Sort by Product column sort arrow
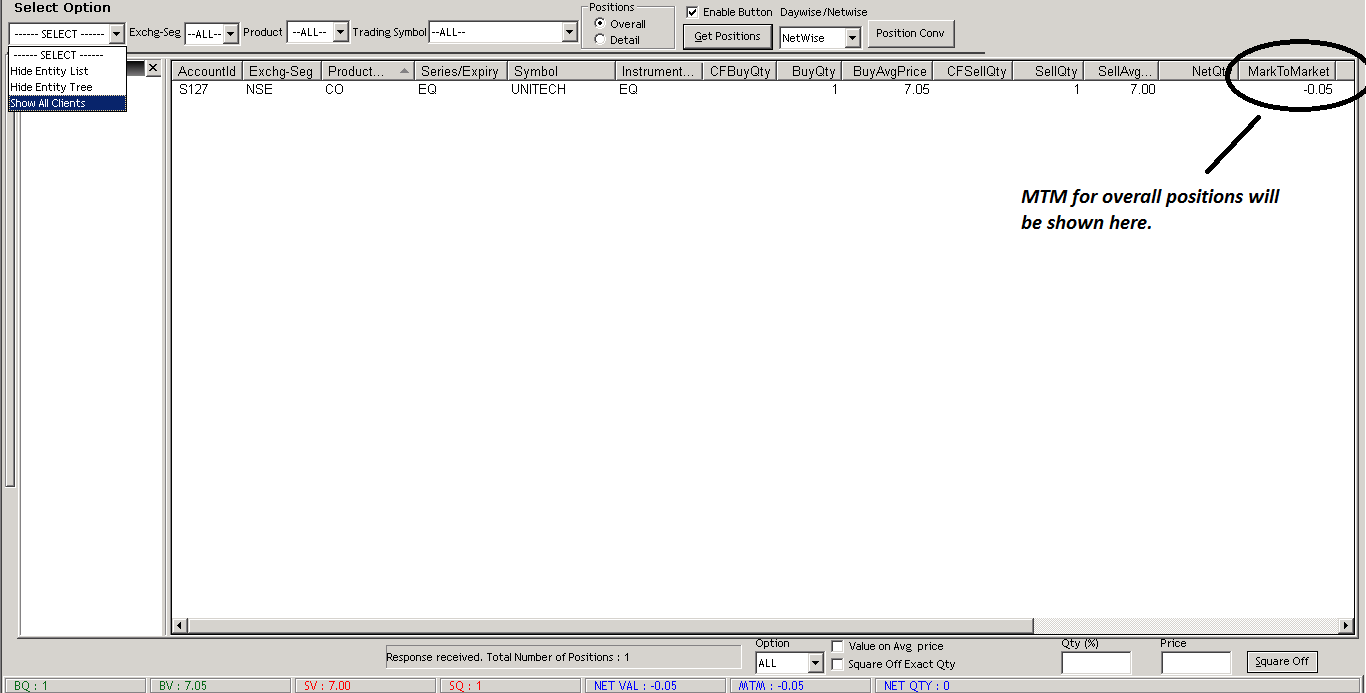This screenshot has width=1366, height=693. 404,71
